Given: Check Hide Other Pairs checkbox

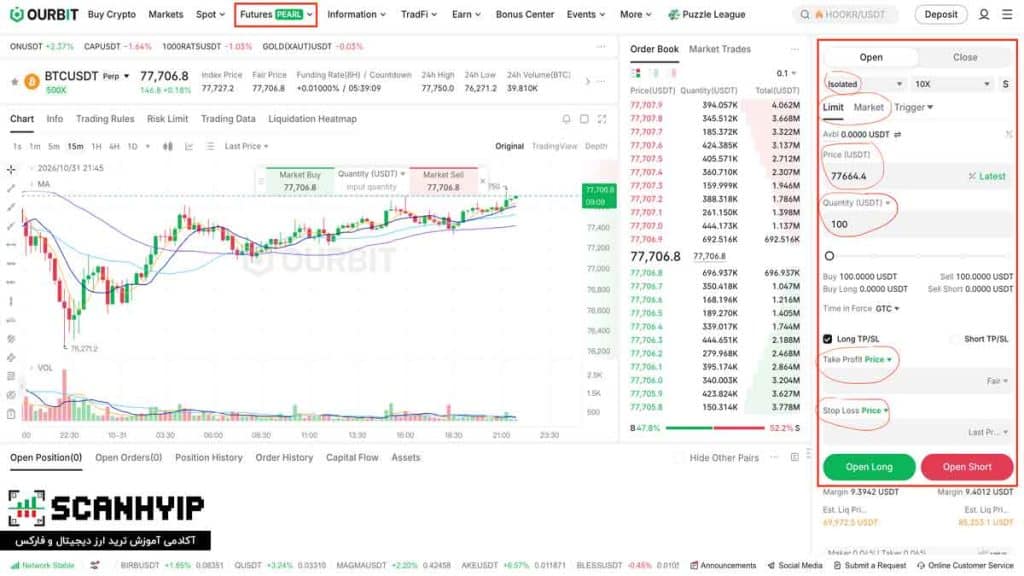Looking at the screenshot, I should 680,458.
